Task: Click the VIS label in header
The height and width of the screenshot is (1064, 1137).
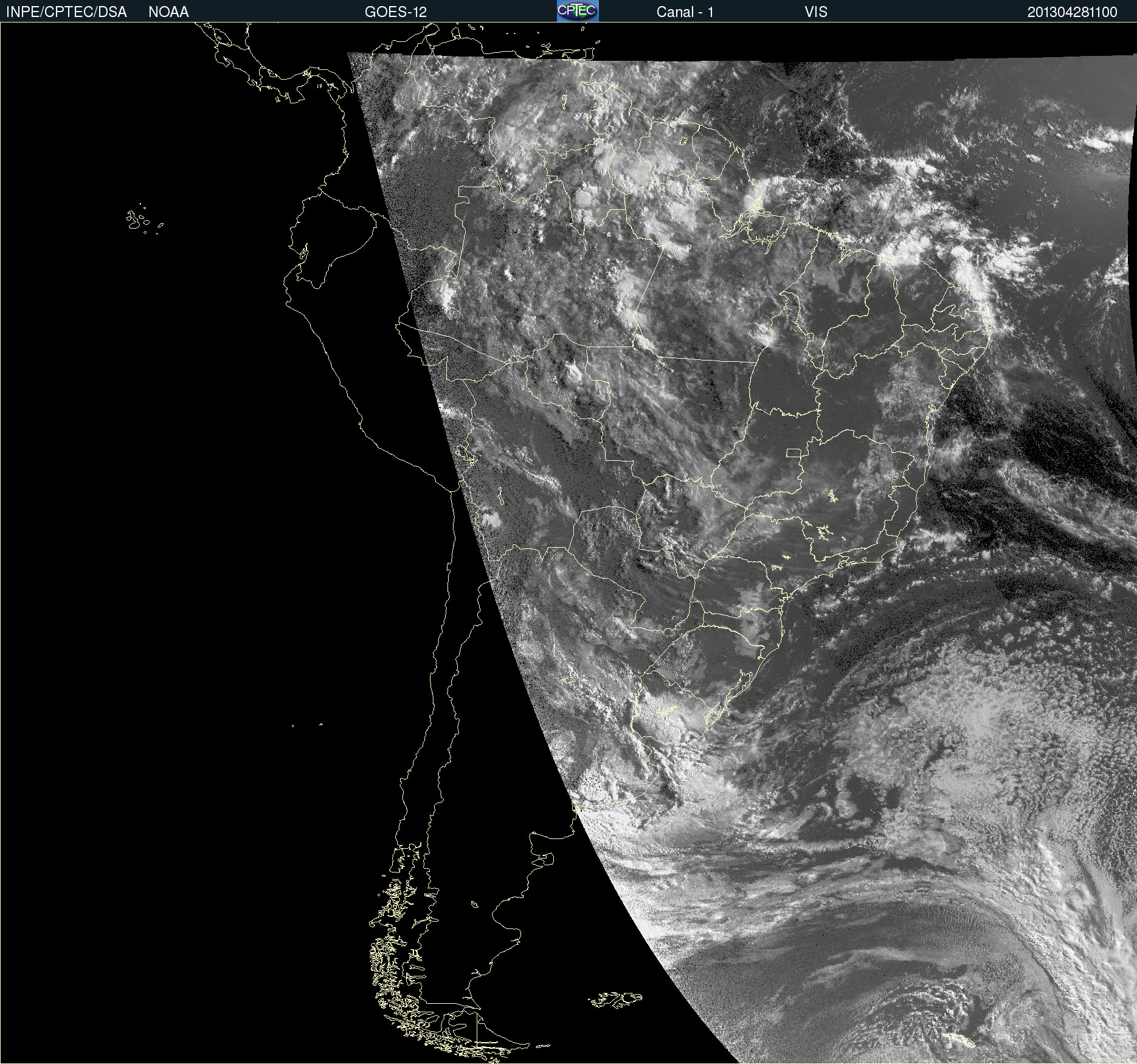Action: [x=816, y=12]
